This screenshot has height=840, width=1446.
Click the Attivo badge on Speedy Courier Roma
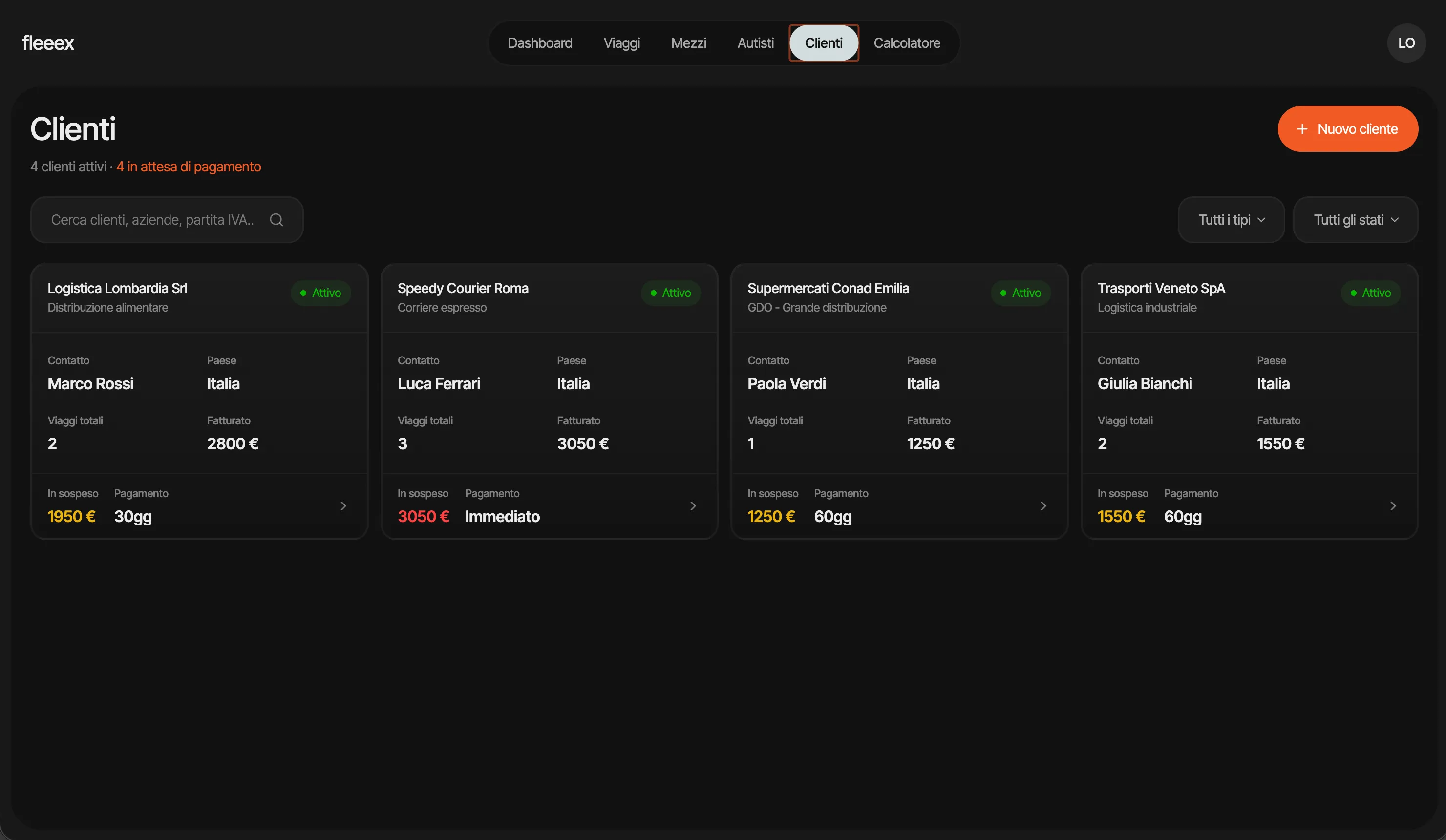click(671, 293)
